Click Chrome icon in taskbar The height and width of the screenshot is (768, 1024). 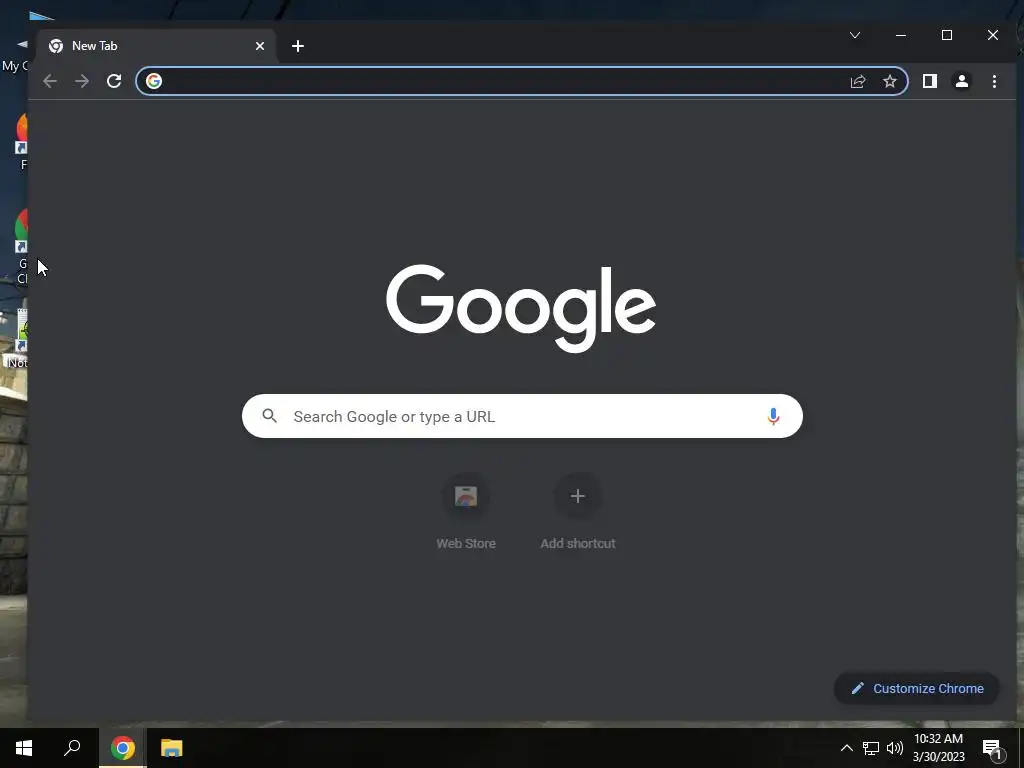click(x=123, y=748)
